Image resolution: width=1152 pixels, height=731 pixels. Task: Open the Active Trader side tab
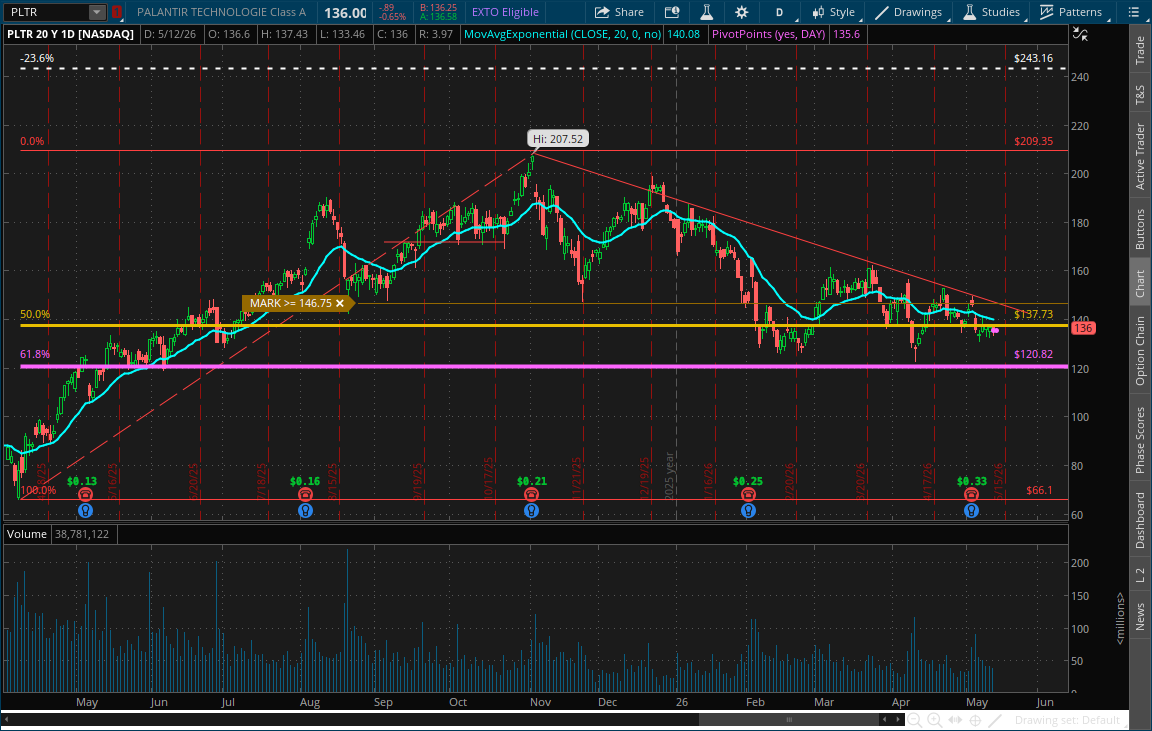(1140, 156)
